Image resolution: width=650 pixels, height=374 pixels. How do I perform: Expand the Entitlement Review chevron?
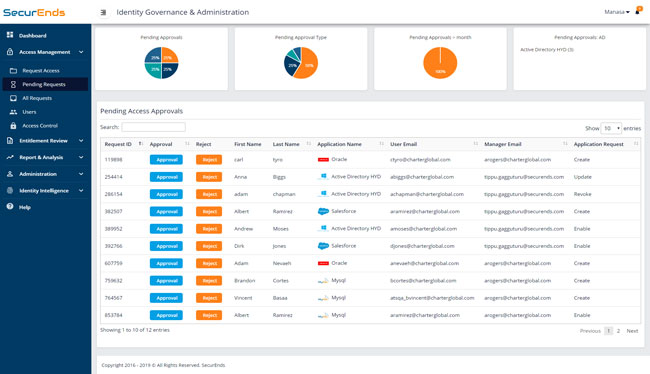click(x=81, y=141)
